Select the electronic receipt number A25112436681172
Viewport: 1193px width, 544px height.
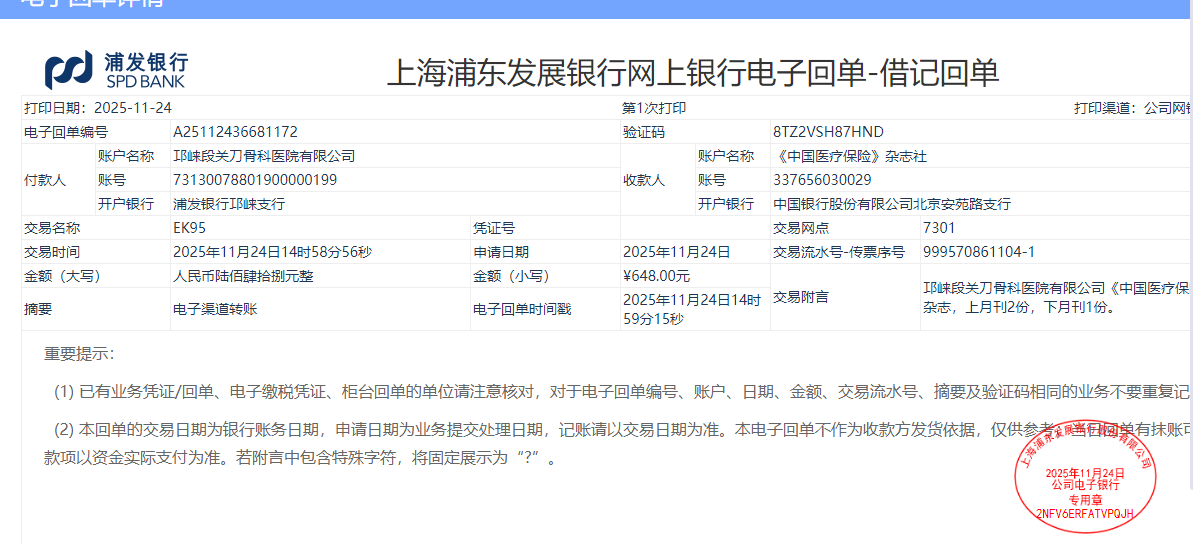pyautogui.click(x=235, y=132)
